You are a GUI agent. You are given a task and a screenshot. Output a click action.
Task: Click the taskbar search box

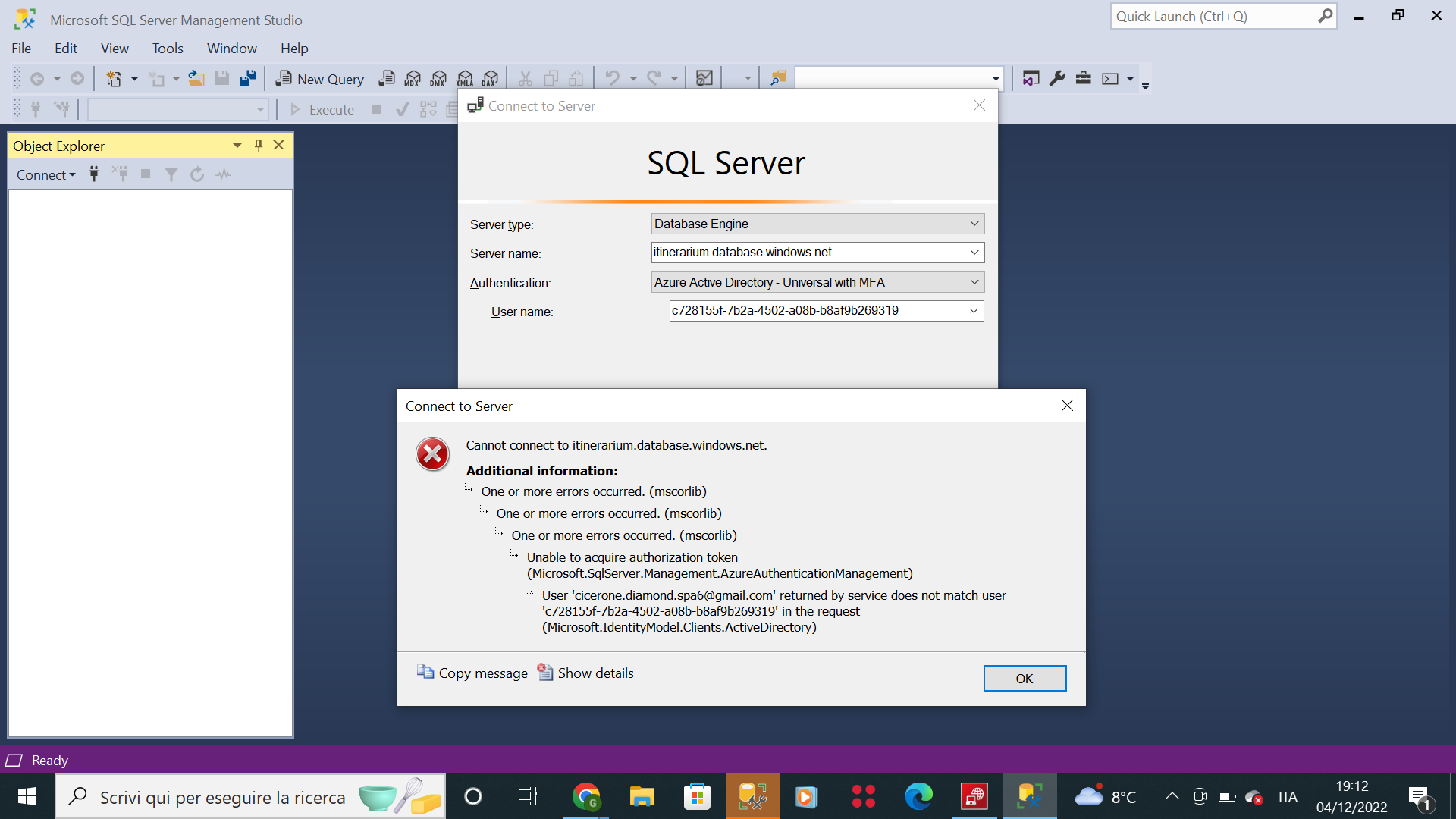point(250,796)
